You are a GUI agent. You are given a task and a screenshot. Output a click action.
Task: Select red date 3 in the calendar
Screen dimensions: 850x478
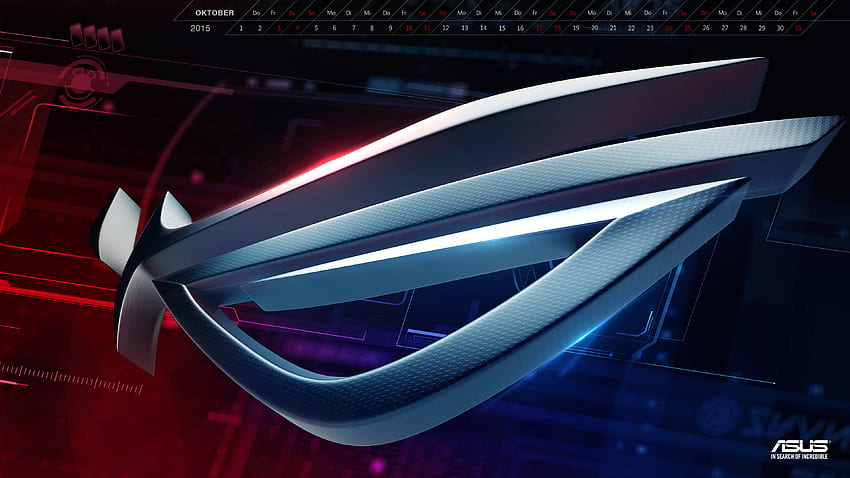pos(279,28)
